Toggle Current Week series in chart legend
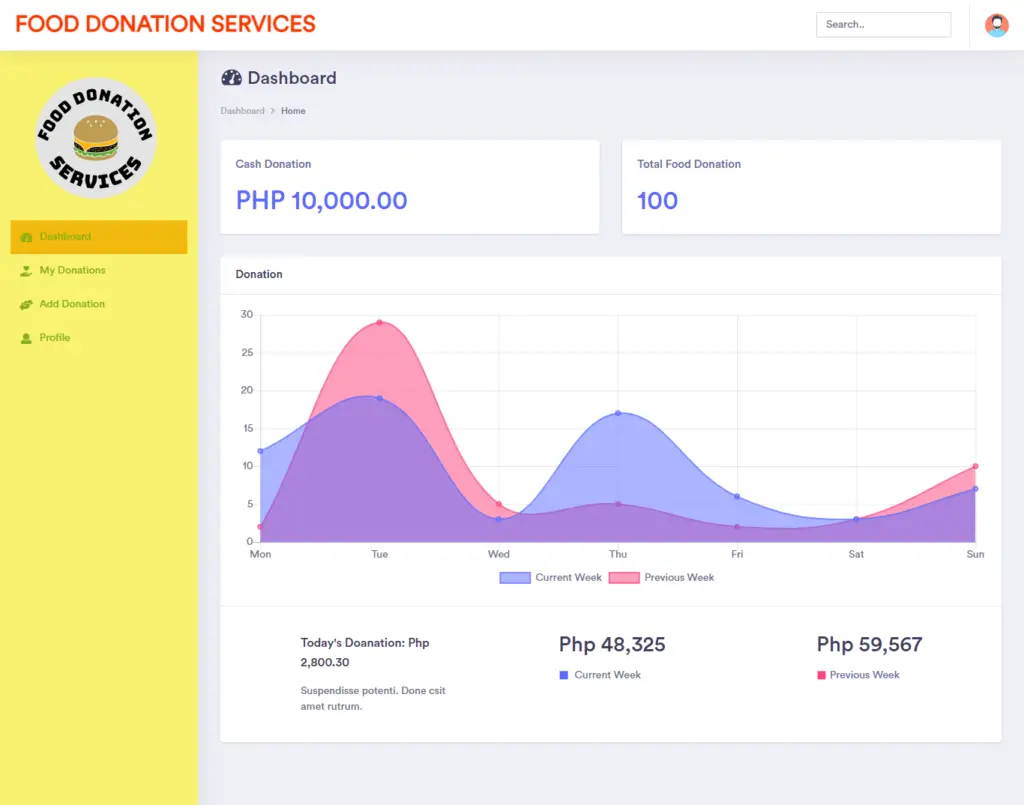This screenshot has height=805, width=1024. (x=551, y=577)
